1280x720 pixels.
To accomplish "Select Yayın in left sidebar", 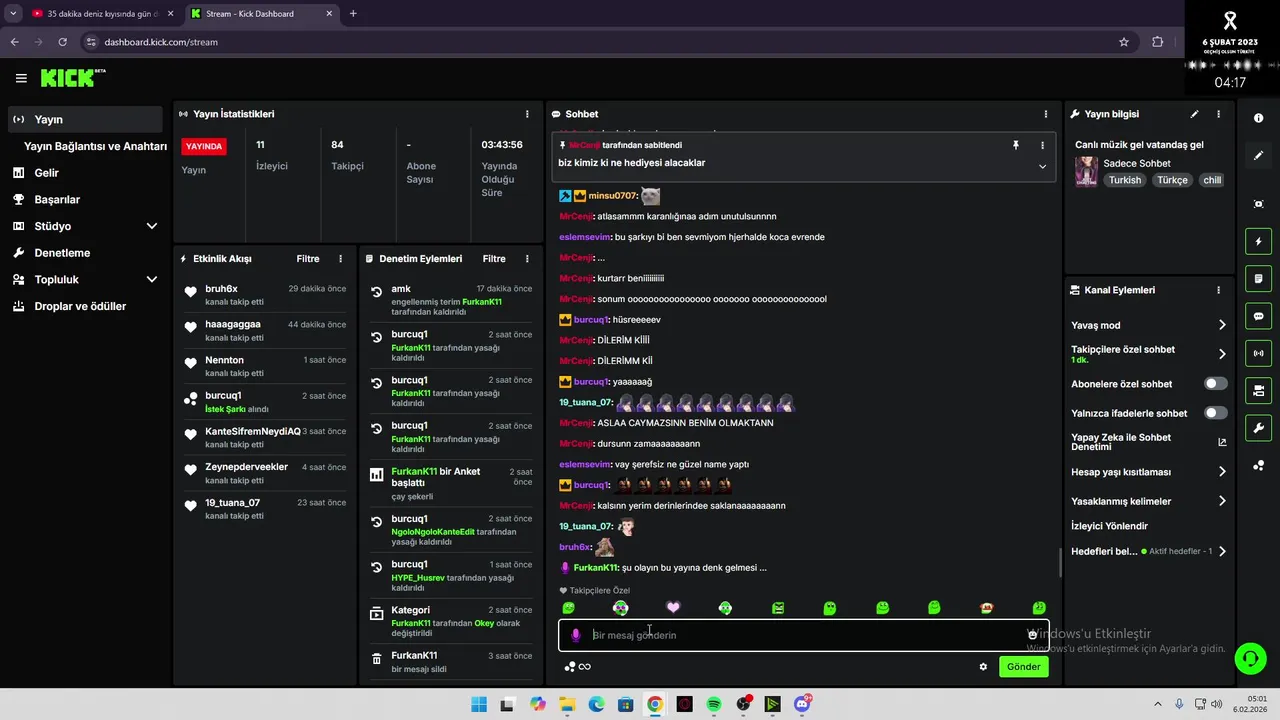I will (x=85, y=119).
